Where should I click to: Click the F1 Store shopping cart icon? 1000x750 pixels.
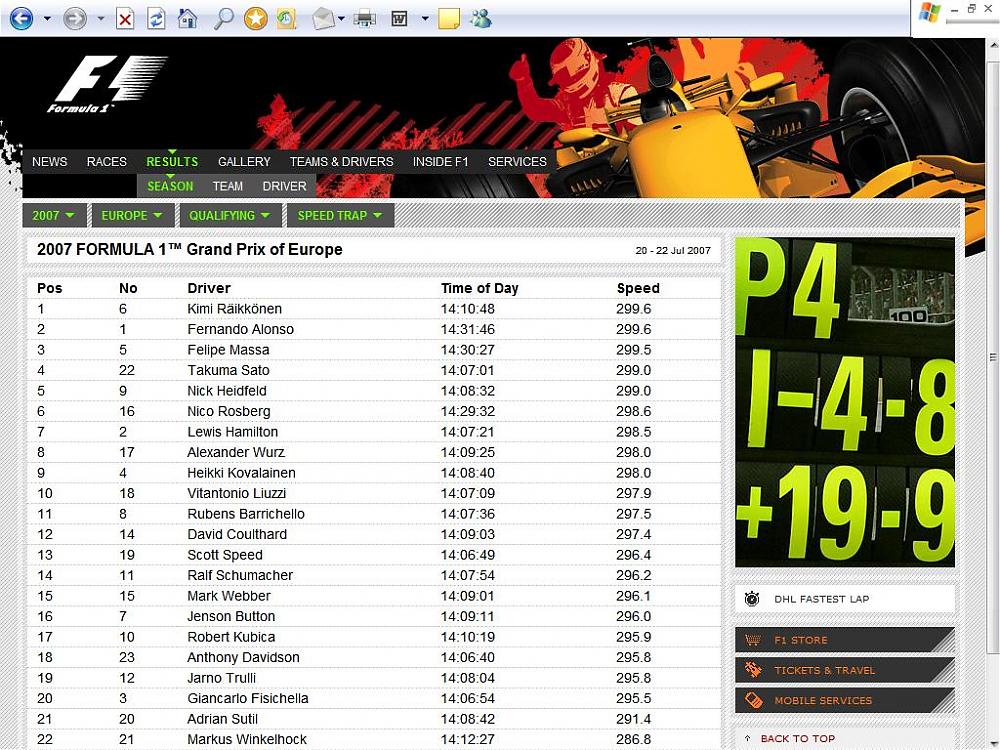[x=753, y=640]
